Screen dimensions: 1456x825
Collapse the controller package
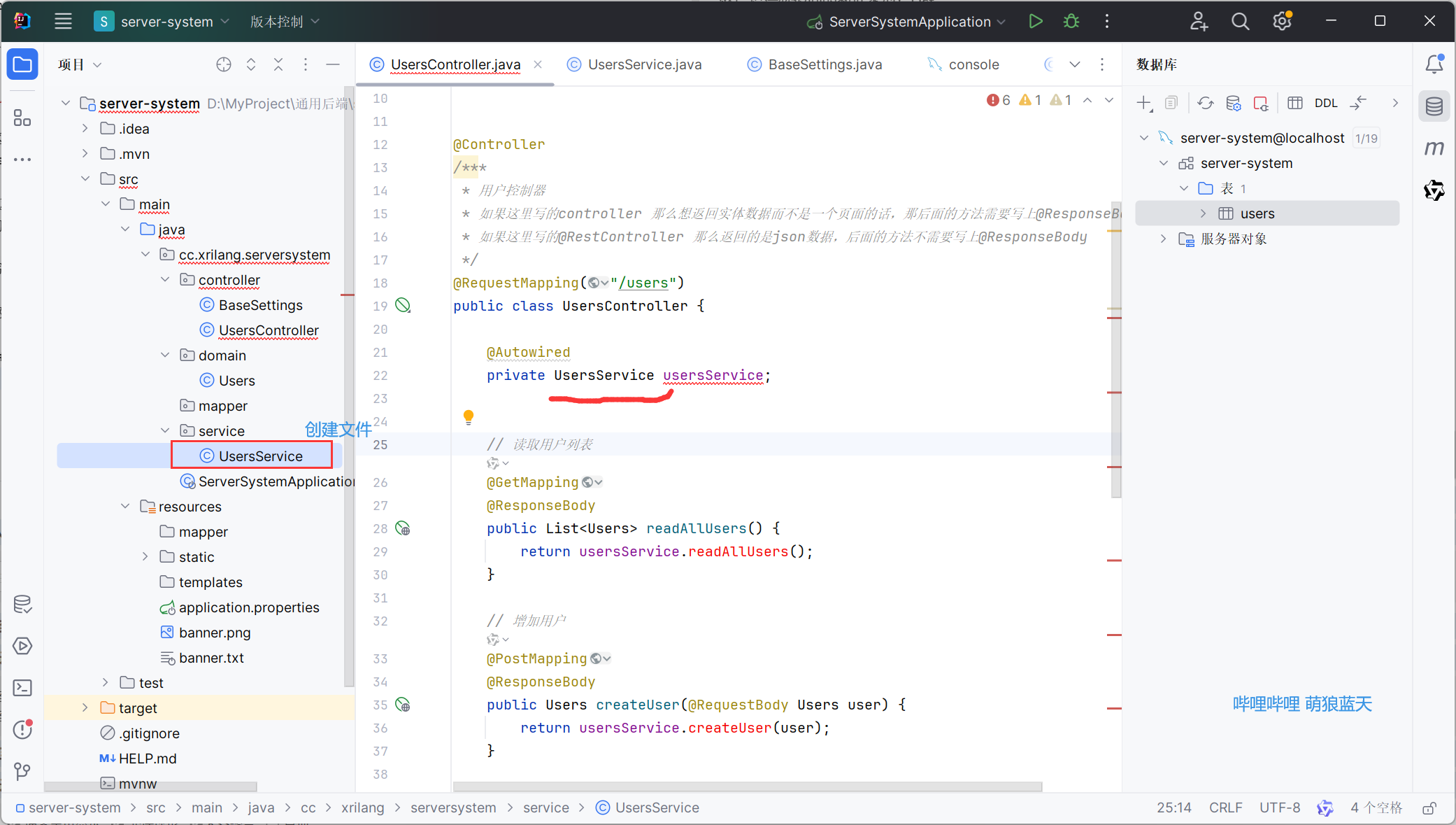click(165, 280)
